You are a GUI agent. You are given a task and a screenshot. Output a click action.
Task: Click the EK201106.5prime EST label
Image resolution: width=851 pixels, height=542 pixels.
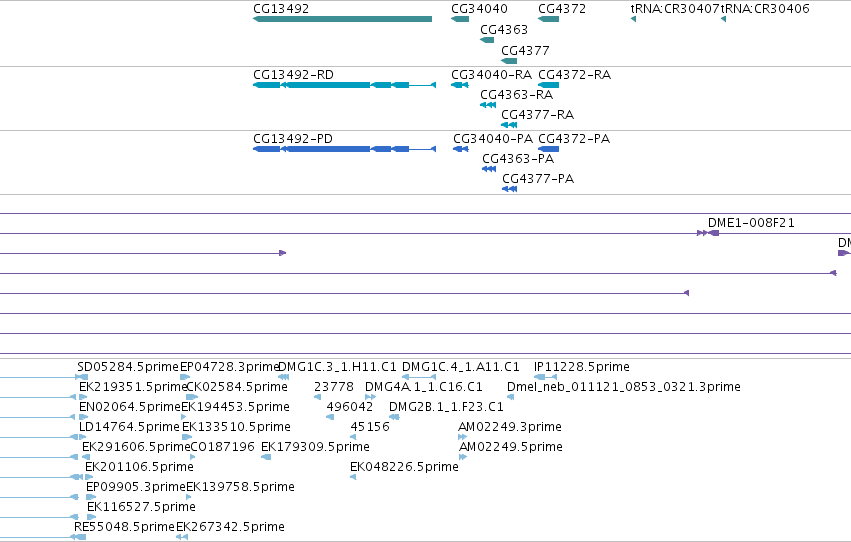(x=139, y=468)
